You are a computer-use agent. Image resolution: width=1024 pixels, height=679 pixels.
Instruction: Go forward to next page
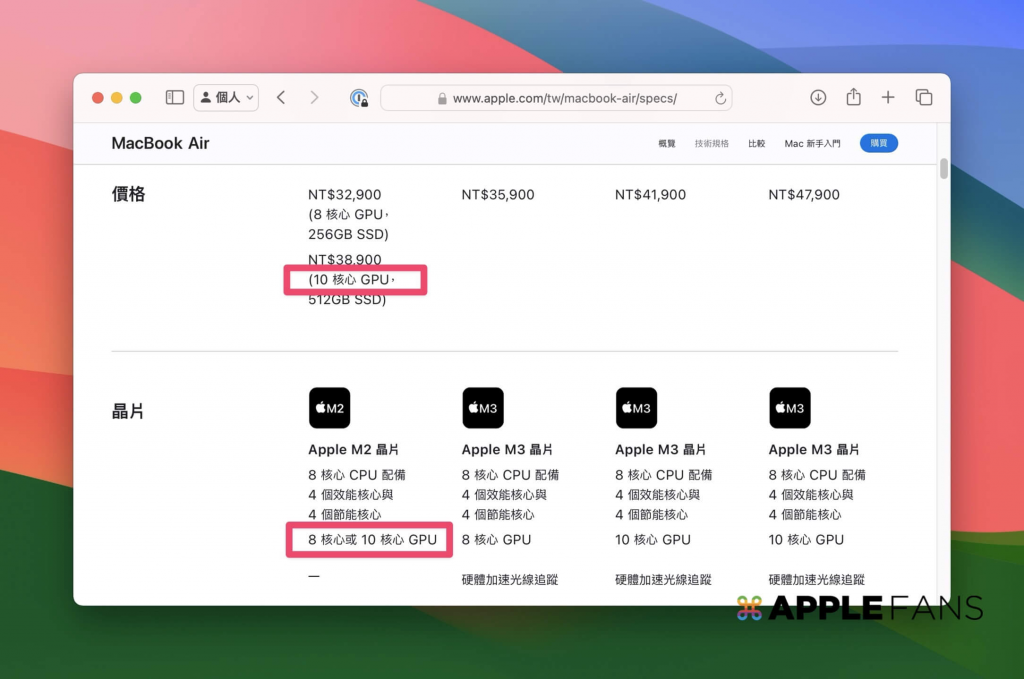pyautogui.click(x=314, y=98)
